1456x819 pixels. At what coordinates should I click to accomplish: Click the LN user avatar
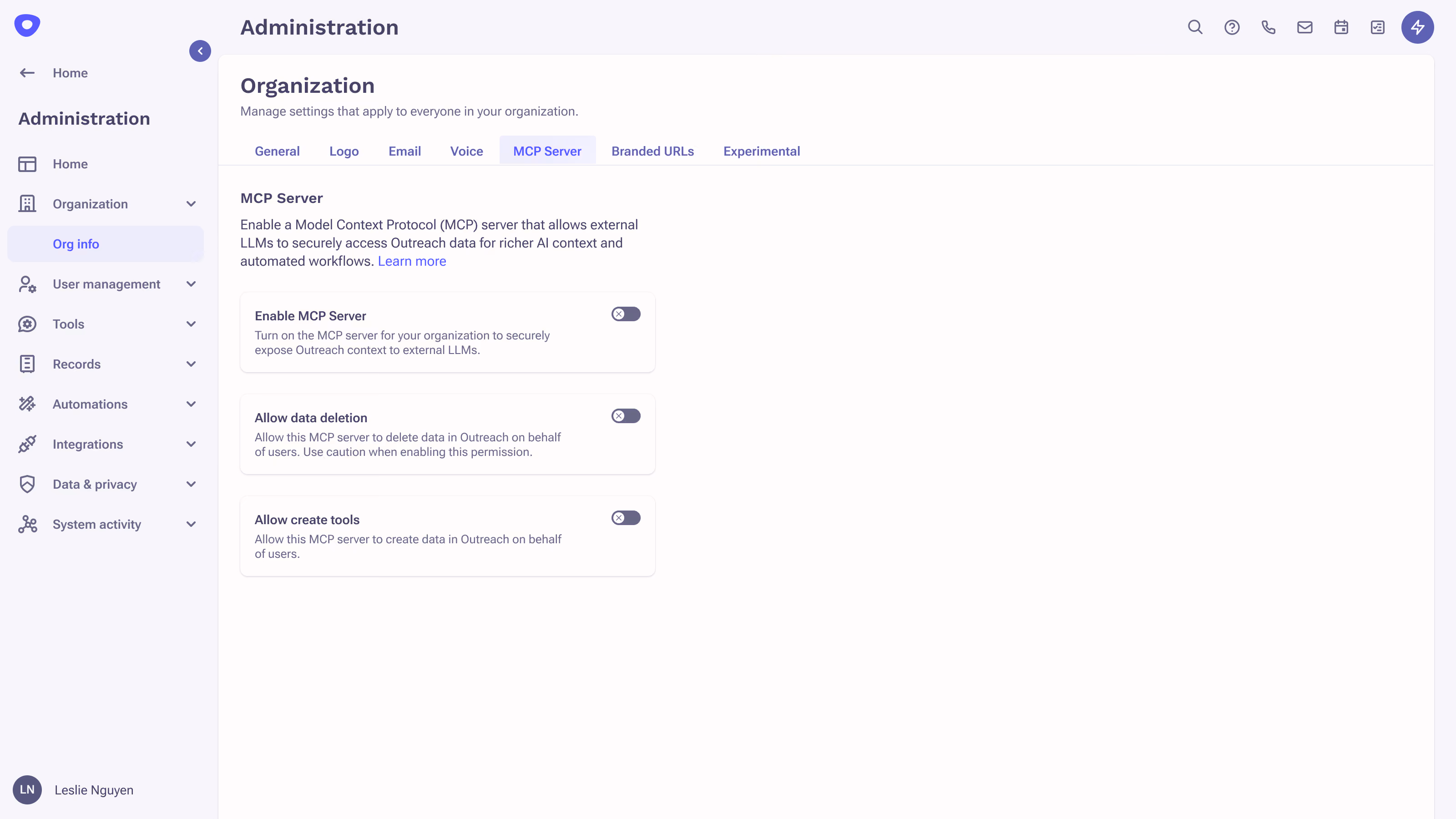(27, 789)
